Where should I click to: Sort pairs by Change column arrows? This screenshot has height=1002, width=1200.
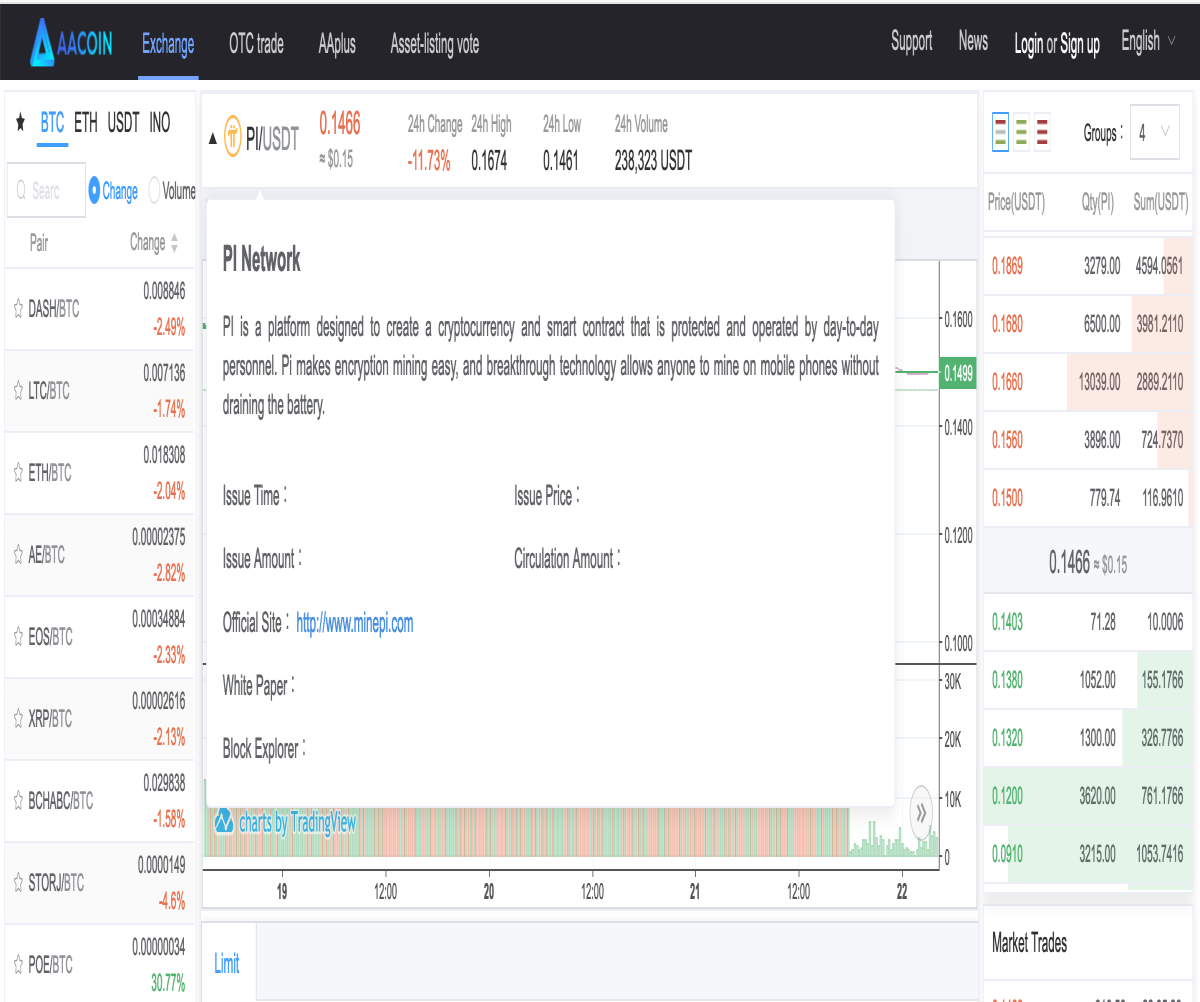175,243
